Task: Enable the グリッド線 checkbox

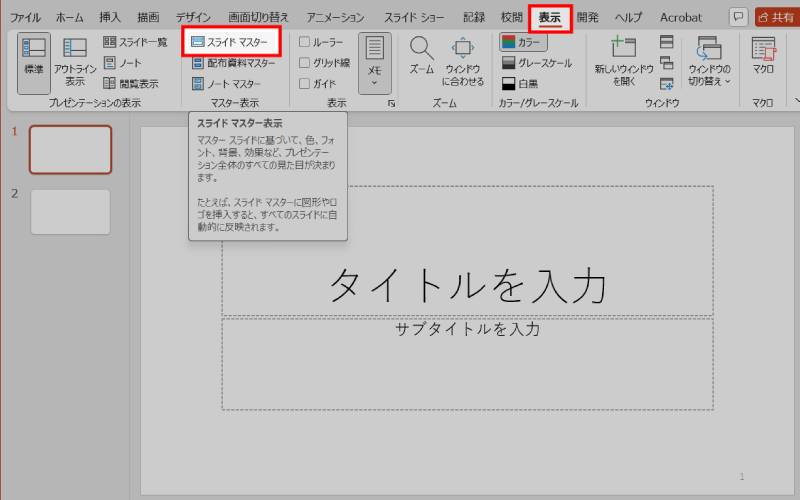Action: [x=304, y=63]
